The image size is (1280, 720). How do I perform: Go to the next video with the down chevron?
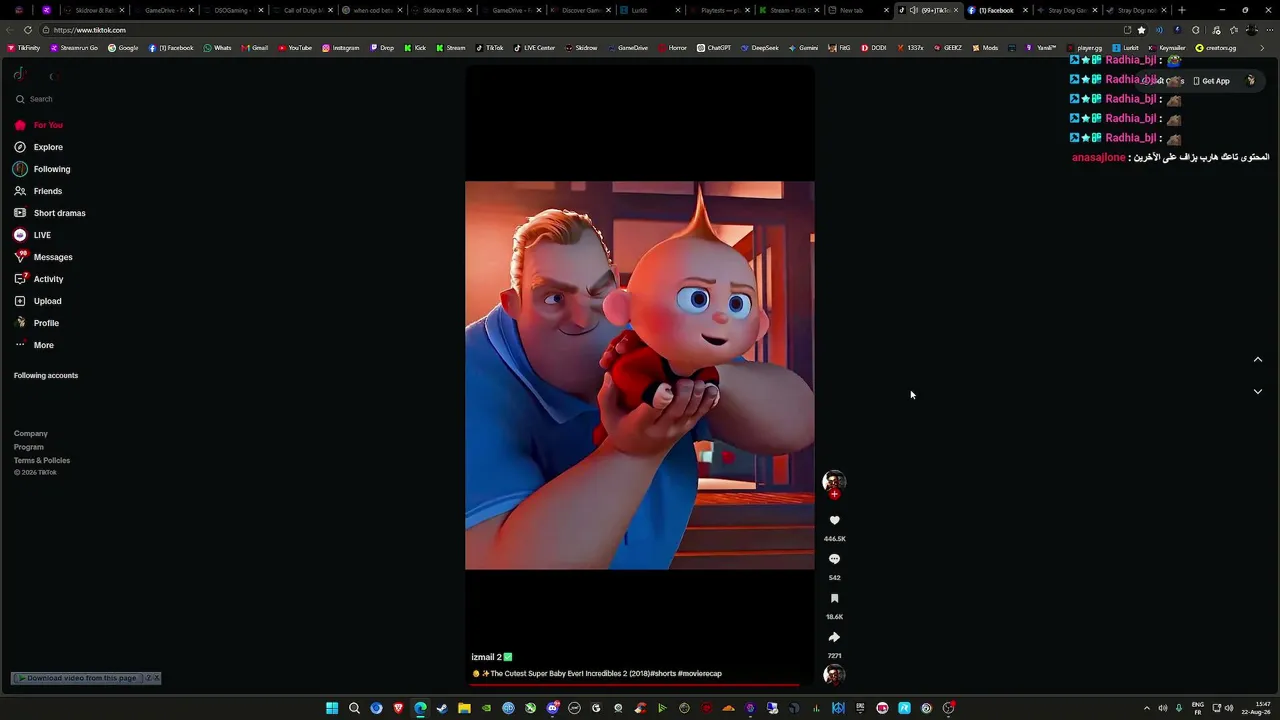(x=1258, y=392)
